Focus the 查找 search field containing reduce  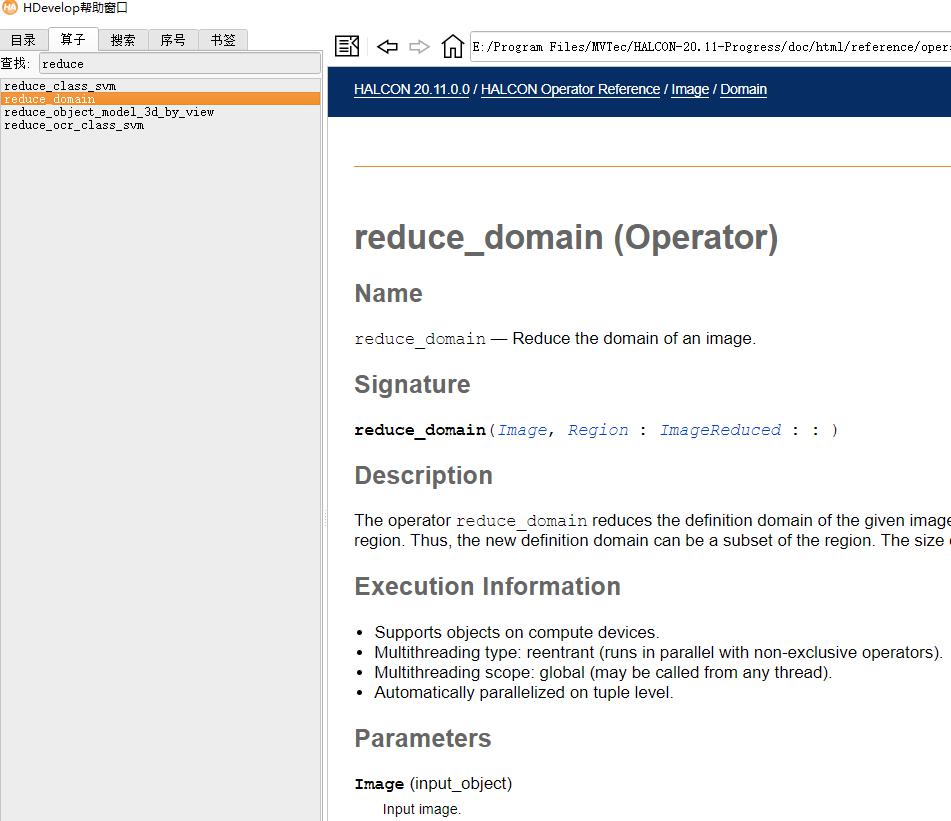[x=180, y=64]
